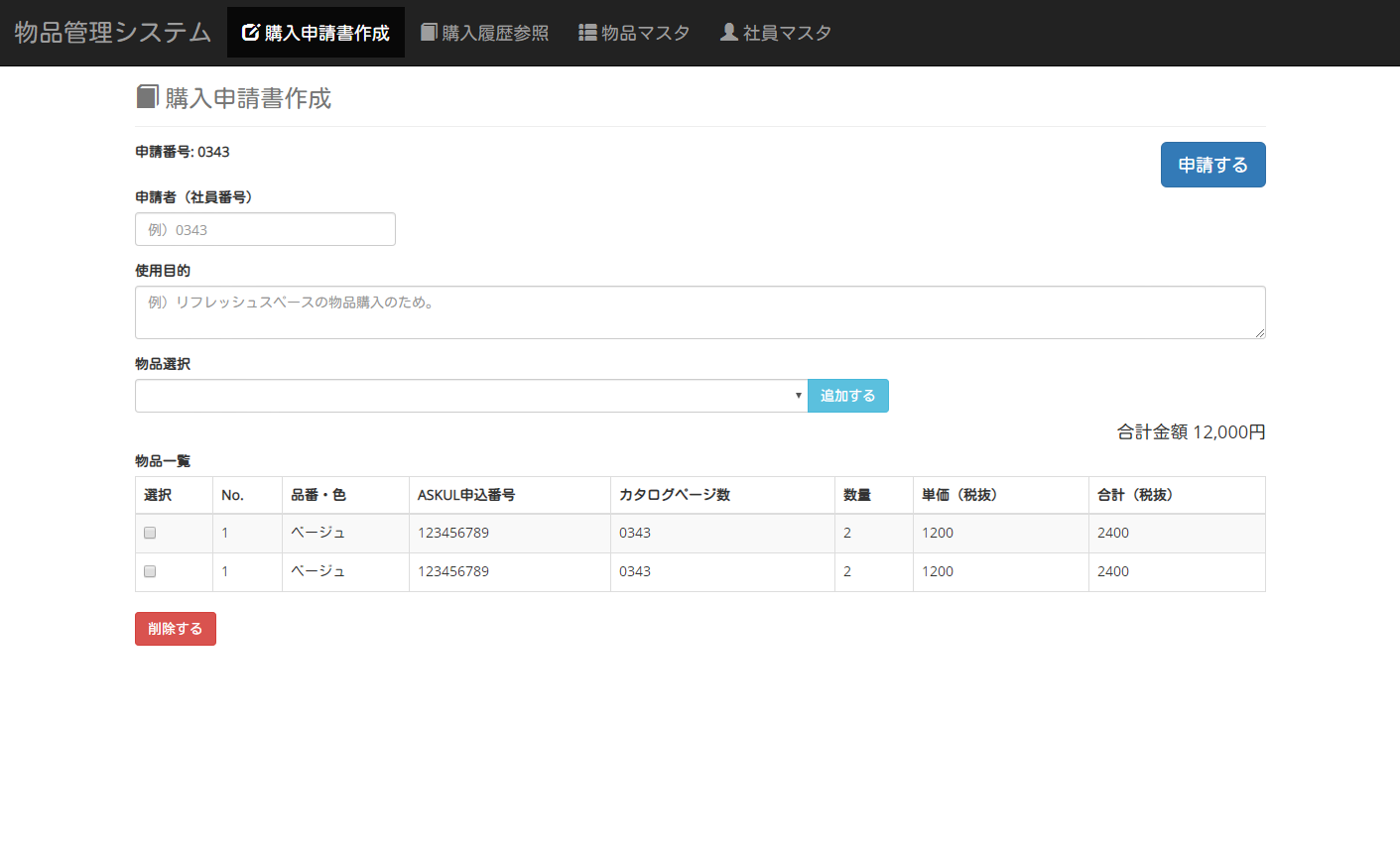Click the book icon next to page heading
This screenshot has height=851, width=1400.
click(147, 97)
